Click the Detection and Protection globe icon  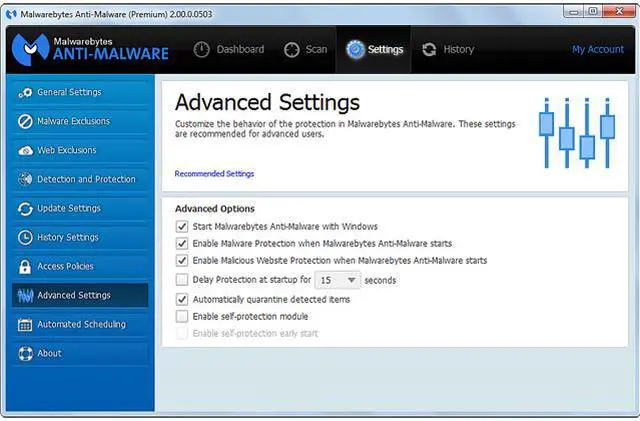click(x=25, y=179)
